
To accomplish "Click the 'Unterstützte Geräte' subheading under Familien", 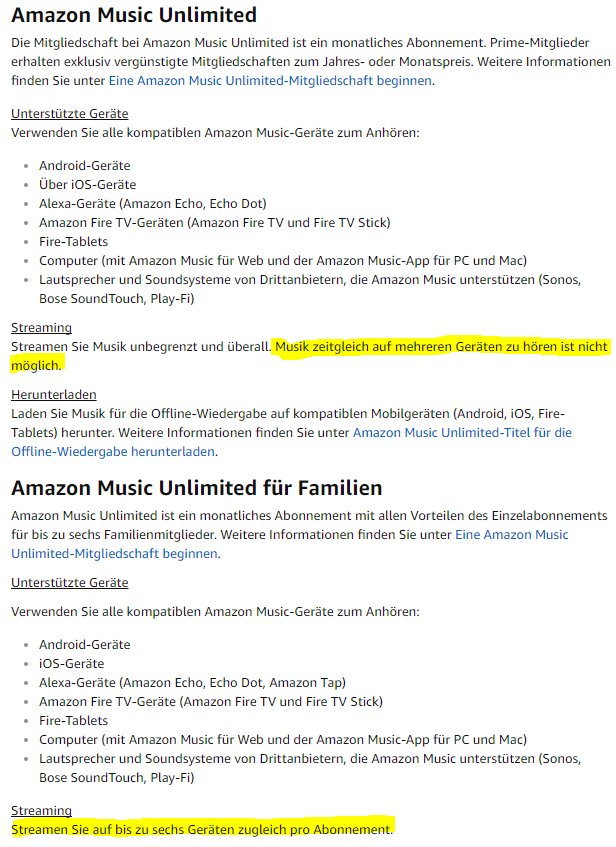I will tap(70, 583).
